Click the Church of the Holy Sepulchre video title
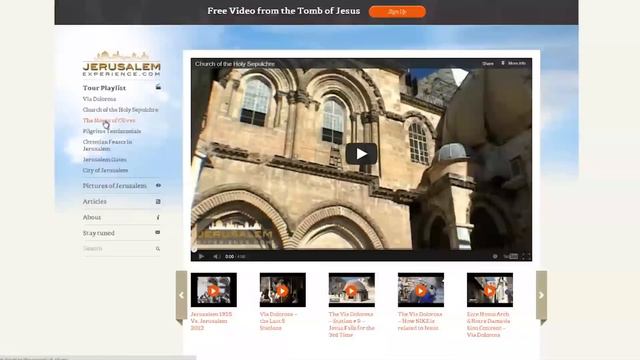This screenshot has width=640, height=360. 235,64
